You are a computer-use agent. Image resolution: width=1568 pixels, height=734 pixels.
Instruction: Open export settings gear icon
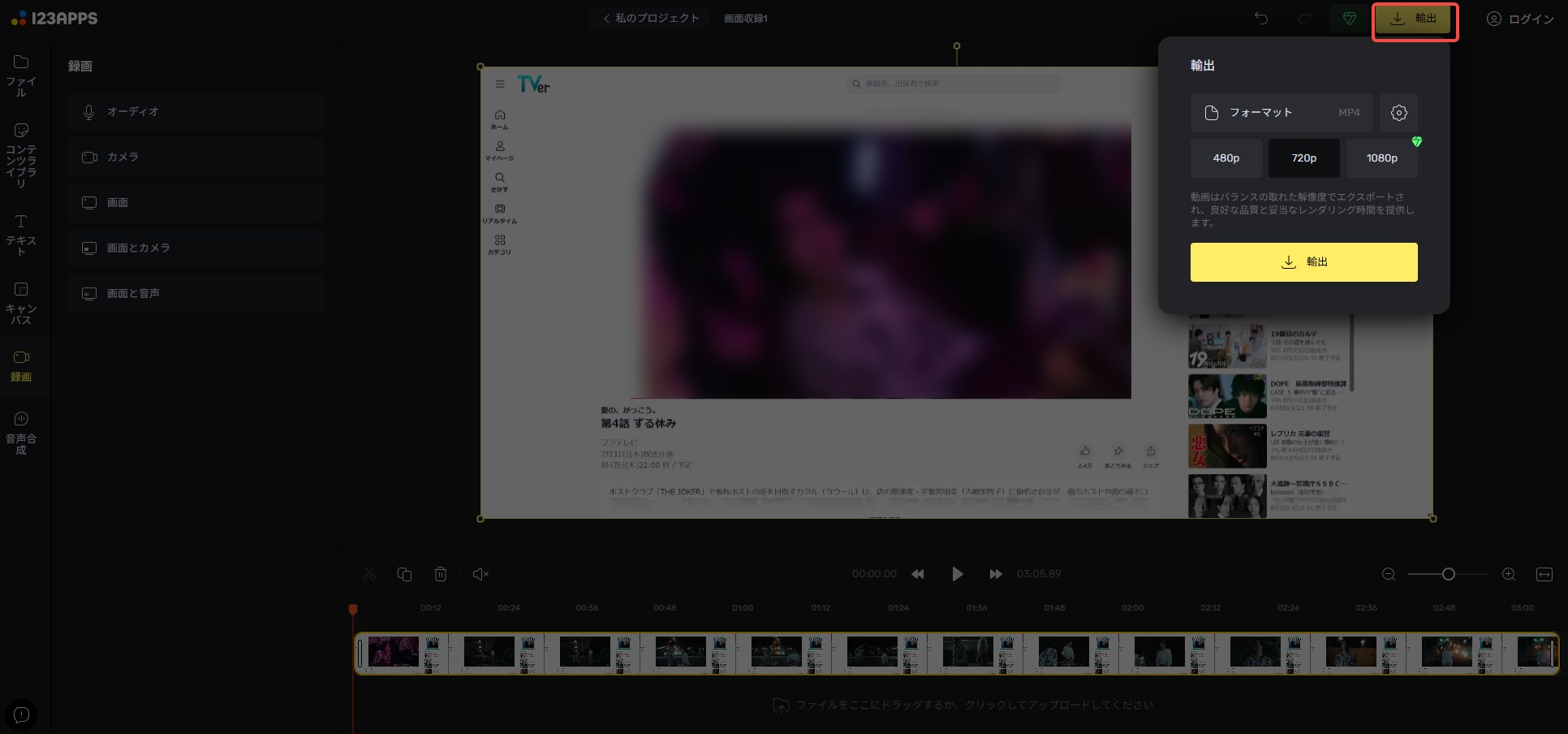[1399, 113]
